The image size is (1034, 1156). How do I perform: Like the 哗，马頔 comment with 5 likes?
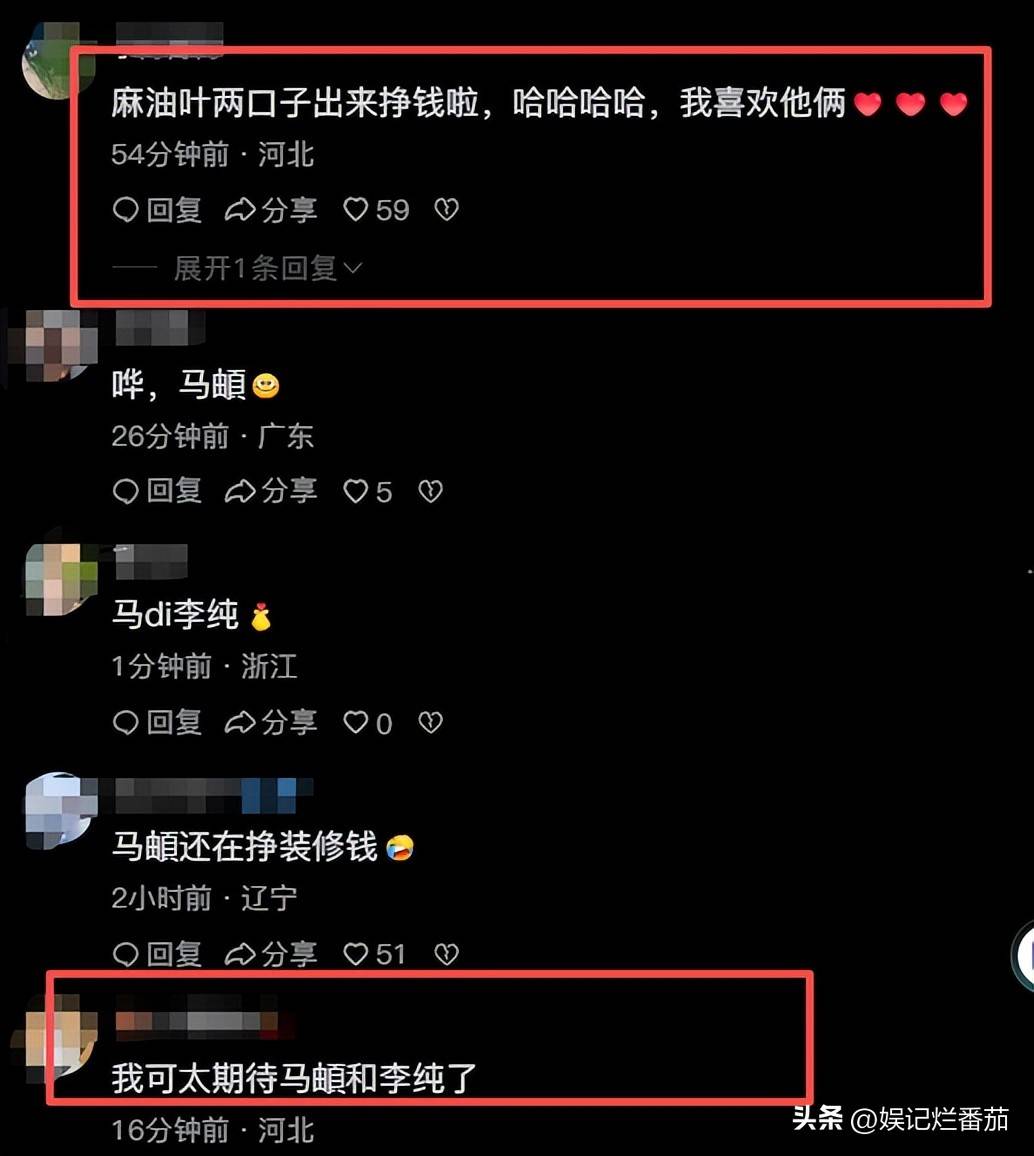(x=367, y=492)
